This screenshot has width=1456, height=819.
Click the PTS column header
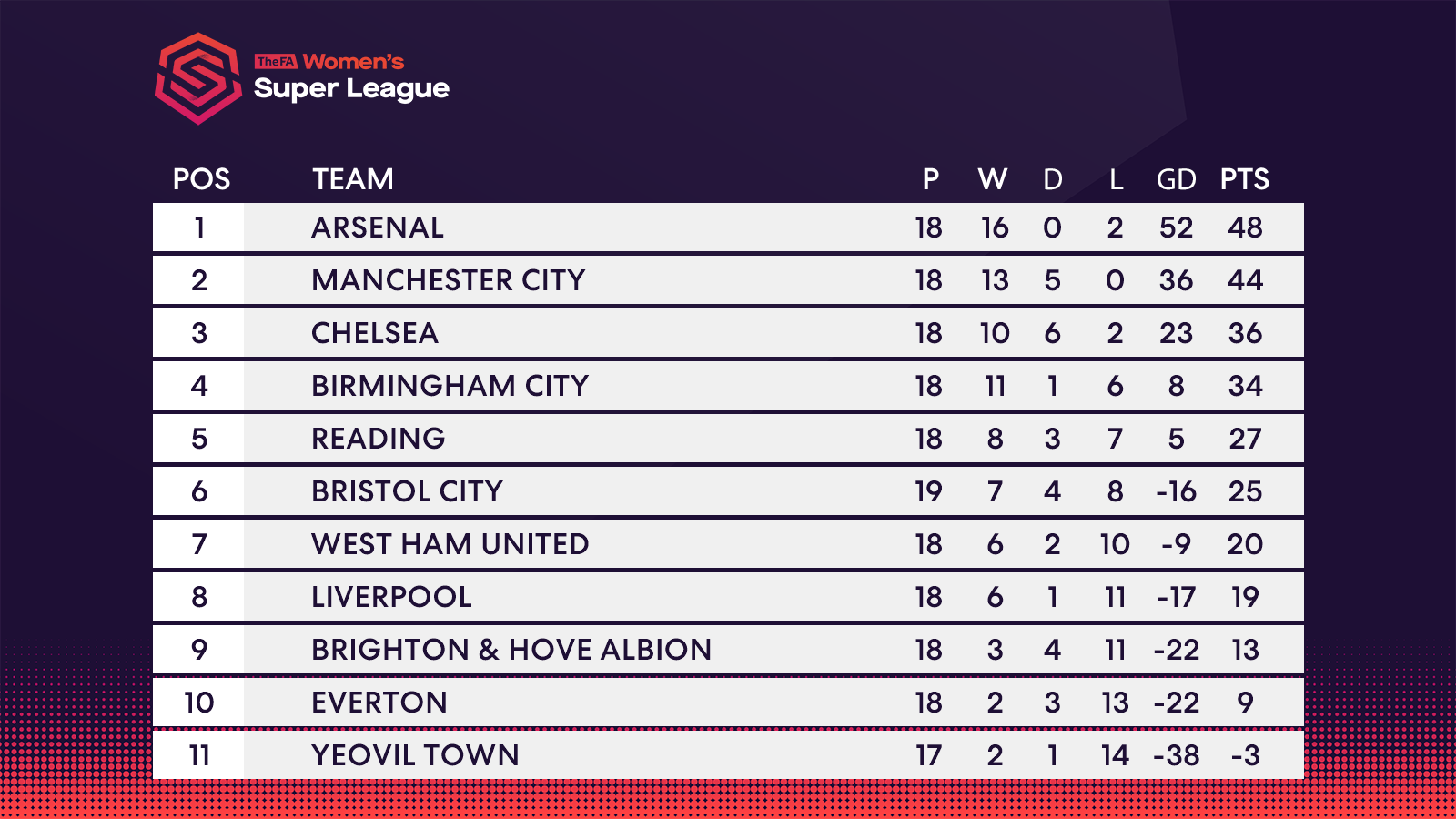[x=1244, y=179]
